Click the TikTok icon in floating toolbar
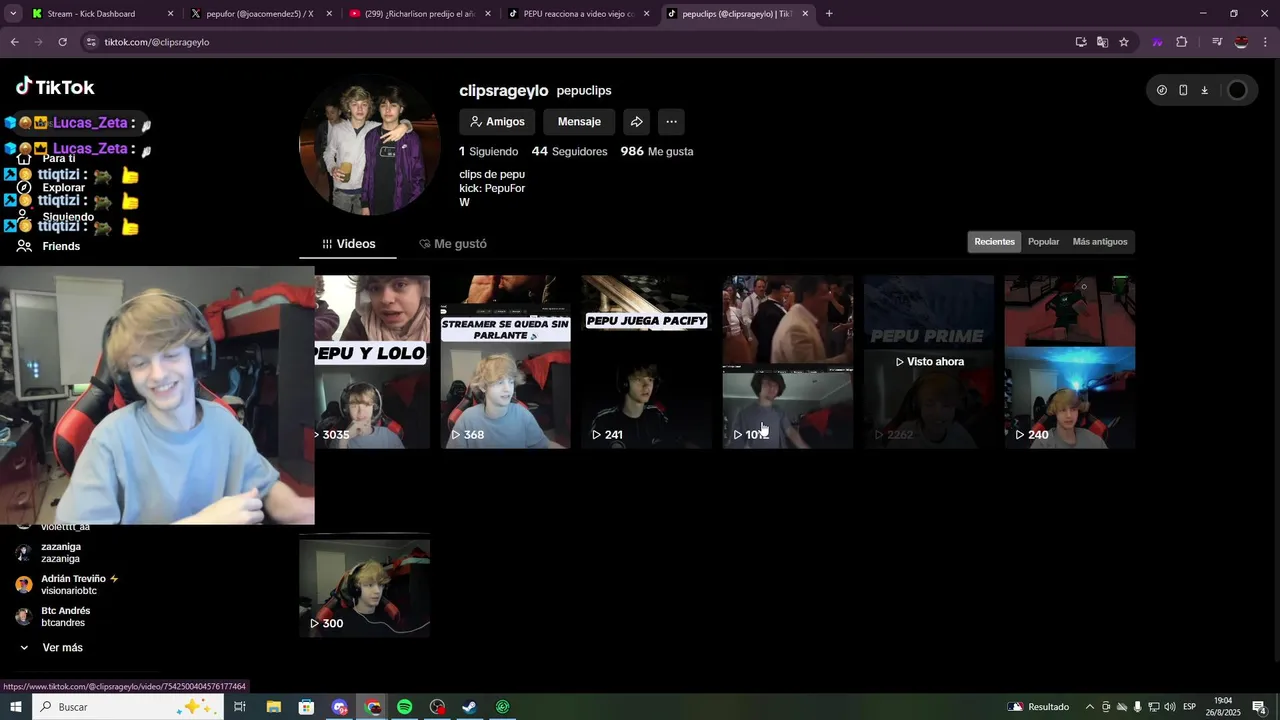Screen dimensions: 1280x720 1161,90
